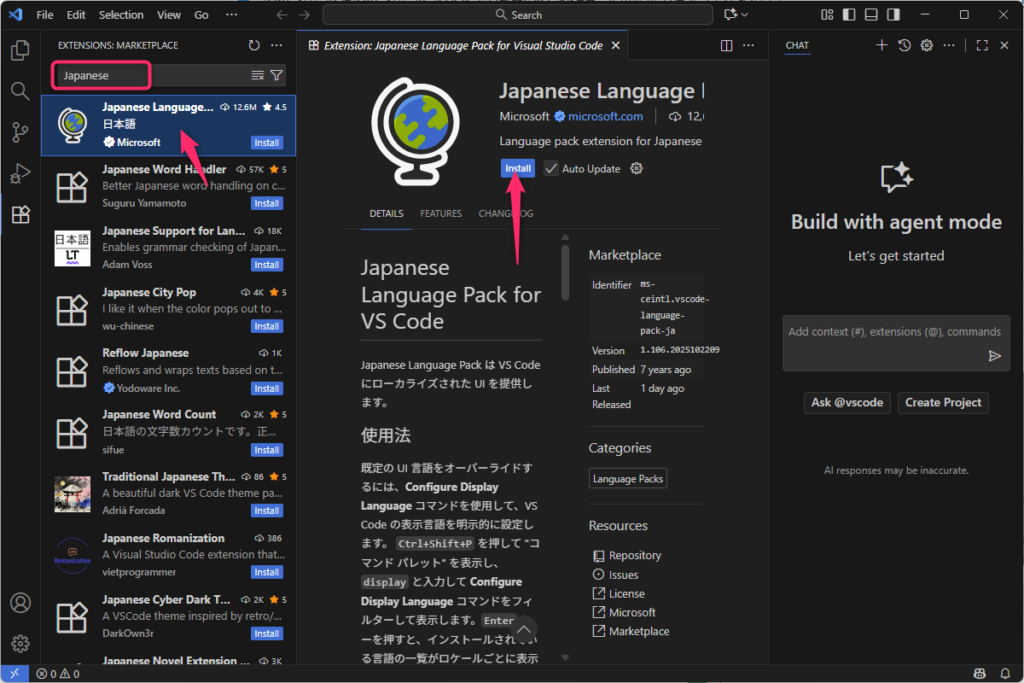Click the filter extensions funnel icon
Viewport: 1024px width, 683px height.
(x=277, y=75)
